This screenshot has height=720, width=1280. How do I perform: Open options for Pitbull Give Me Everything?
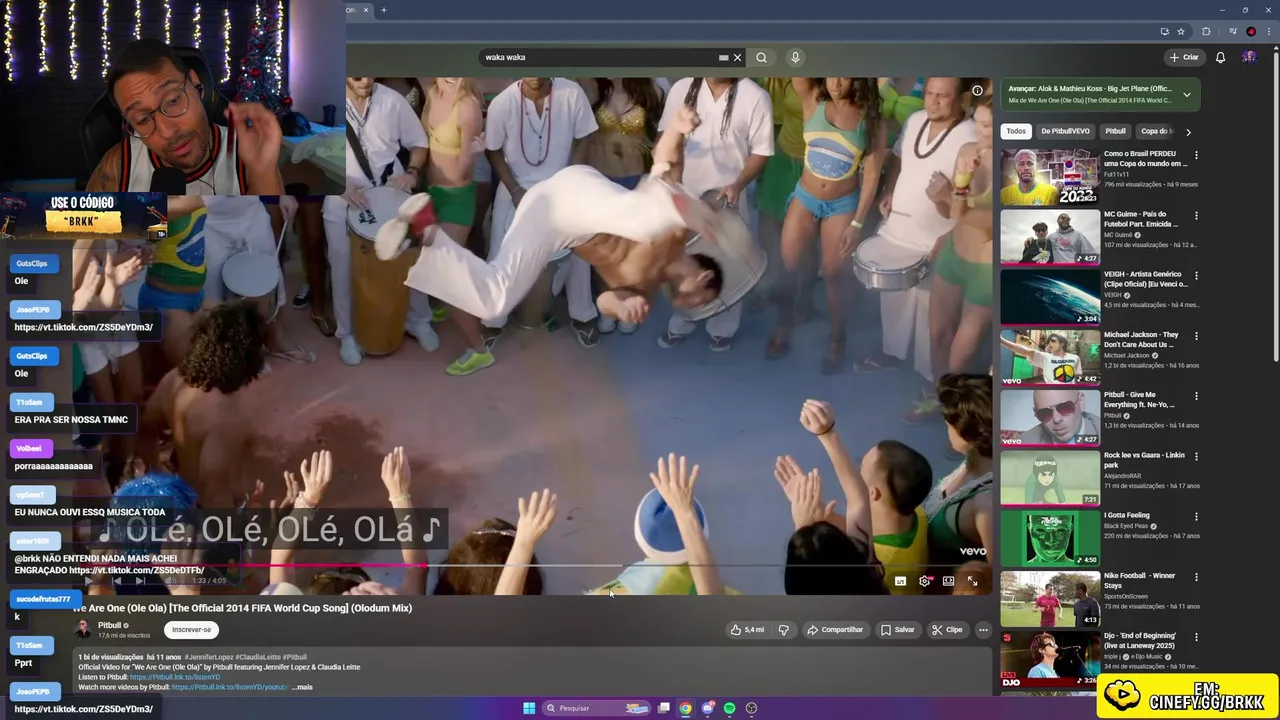tap(1196, 396)
